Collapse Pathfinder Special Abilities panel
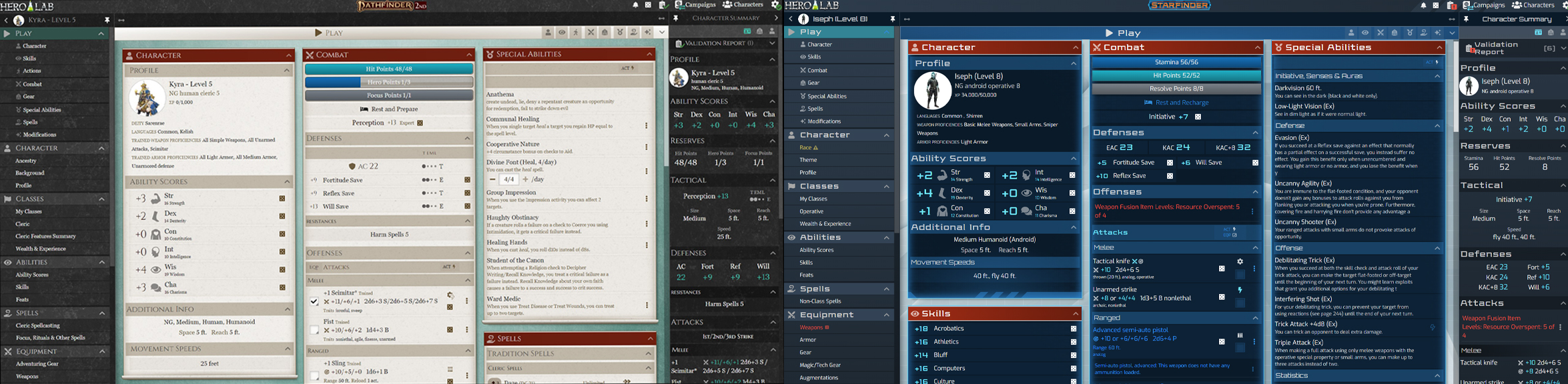The height and width of the screenshot is (384, 1568). point(649,54)
